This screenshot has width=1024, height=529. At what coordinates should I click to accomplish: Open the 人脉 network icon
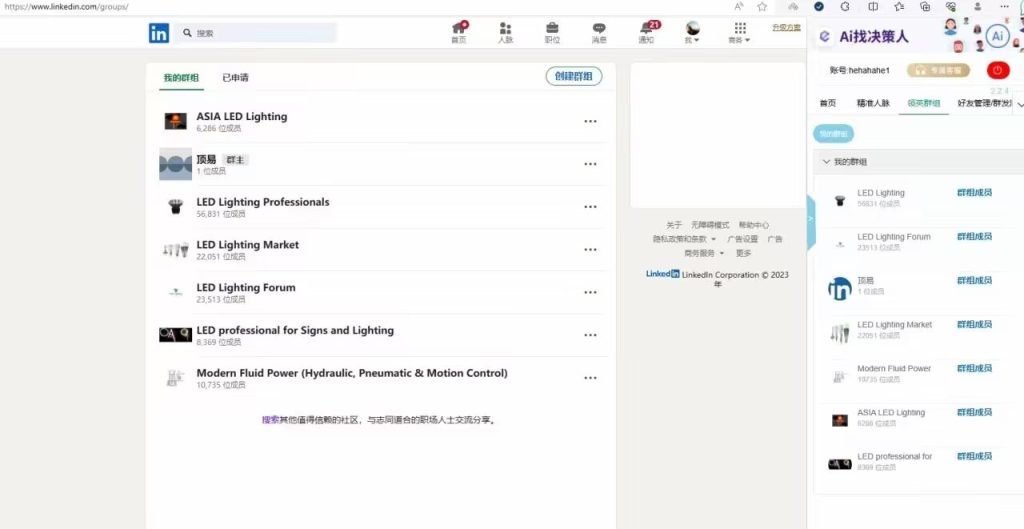(x=506, y=32)
